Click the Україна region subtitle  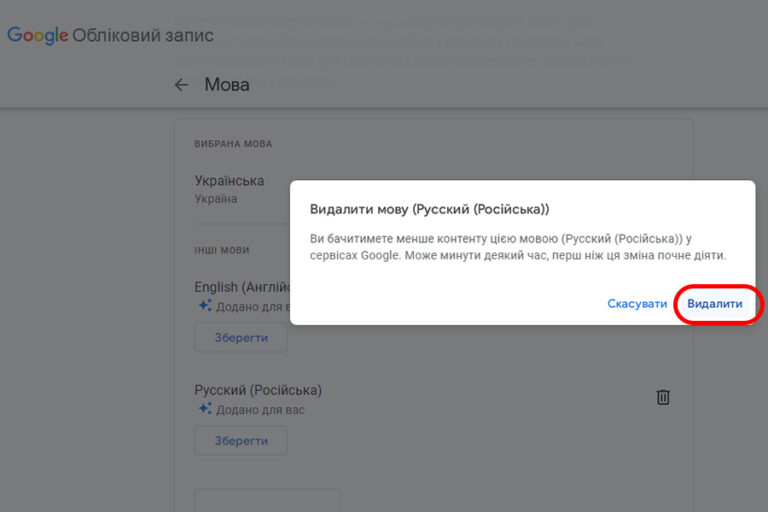pos(216,199)
